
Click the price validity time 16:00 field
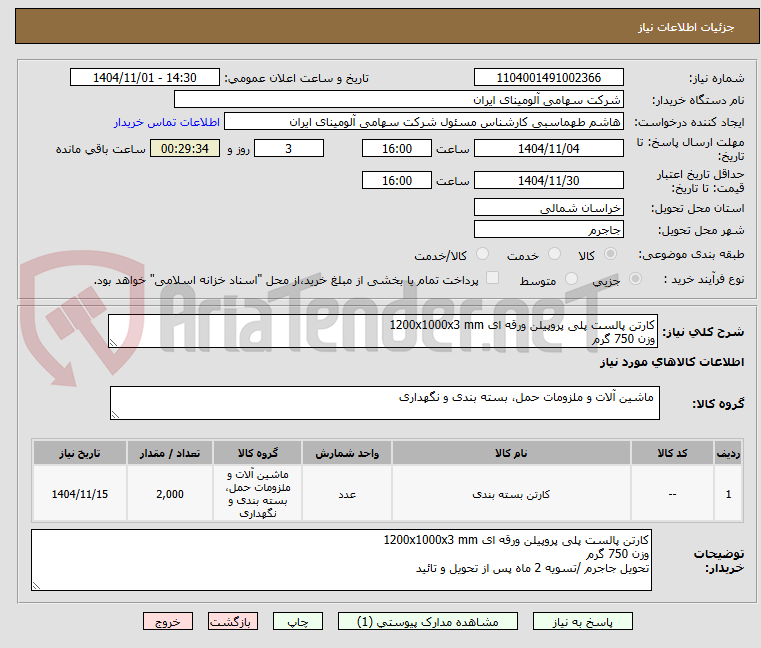[x=397, y=181]
